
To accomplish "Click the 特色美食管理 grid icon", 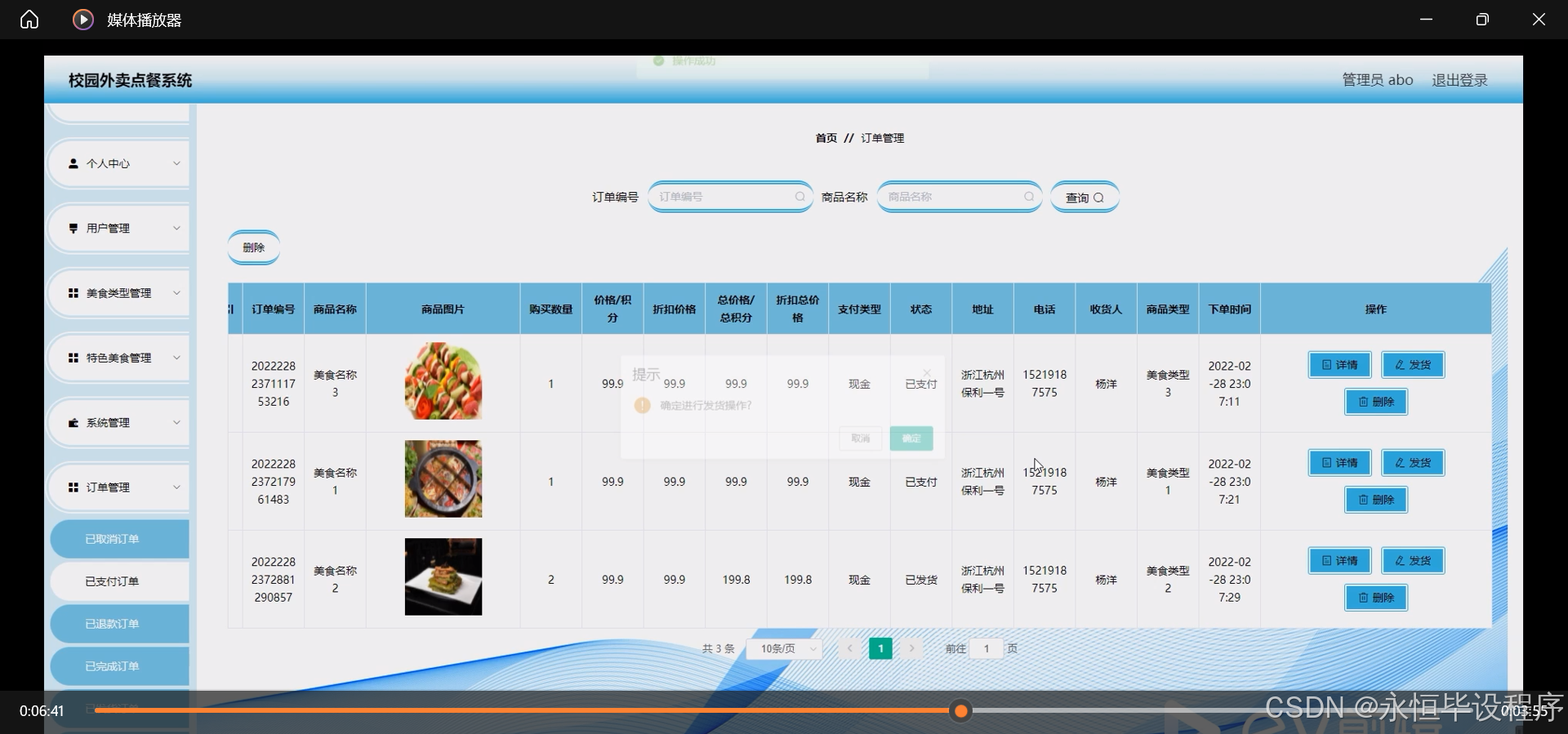I will point(73,358).
